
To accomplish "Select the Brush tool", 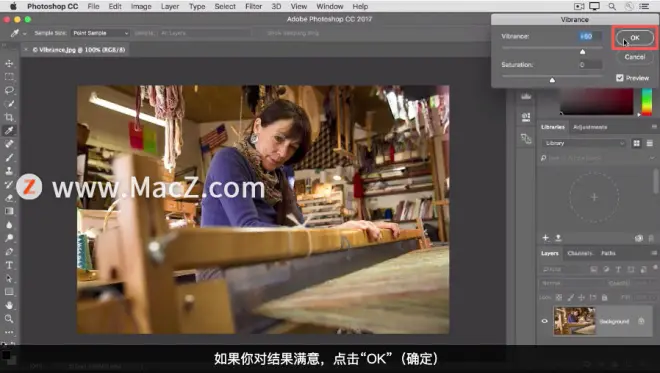I will 9,157.
